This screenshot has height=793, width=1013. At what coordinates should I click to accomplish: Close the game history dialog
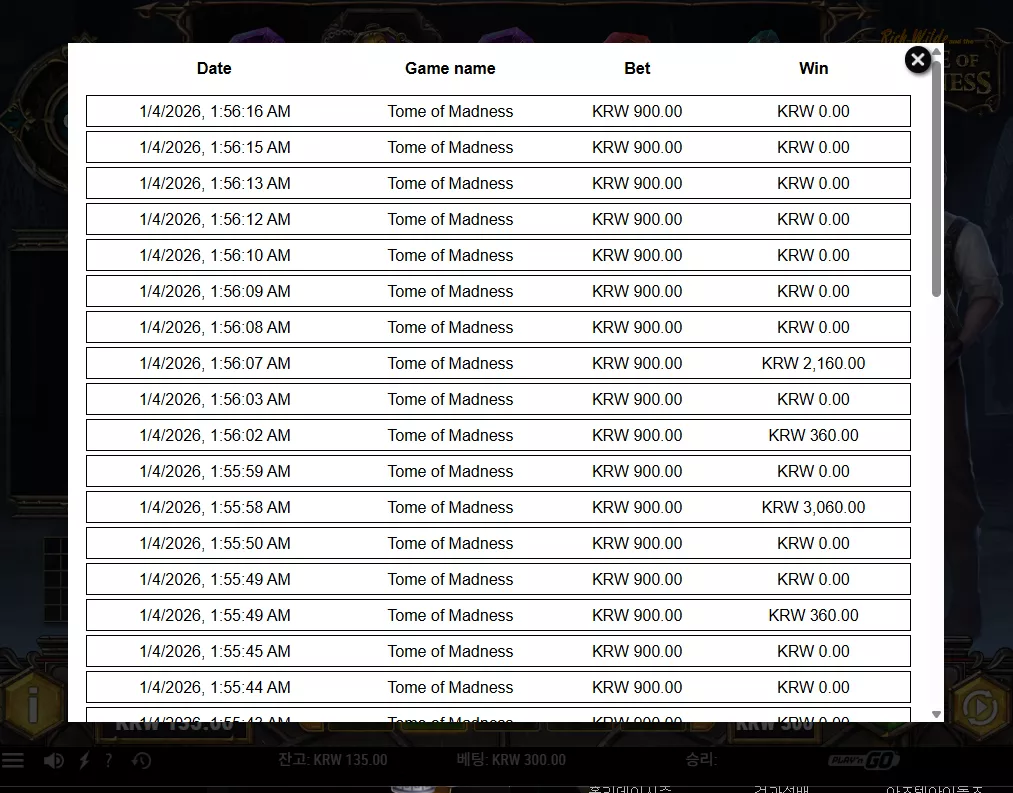(x=917, y=60)
